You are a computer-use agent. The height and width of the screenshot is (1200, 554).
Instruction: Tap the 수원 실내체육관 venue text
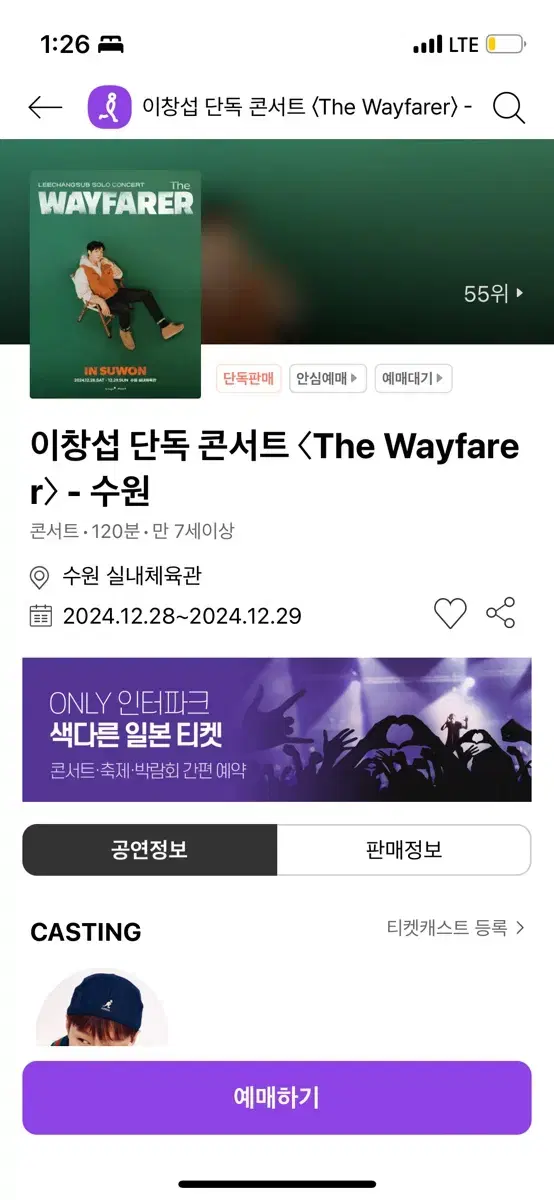(132, 577)
